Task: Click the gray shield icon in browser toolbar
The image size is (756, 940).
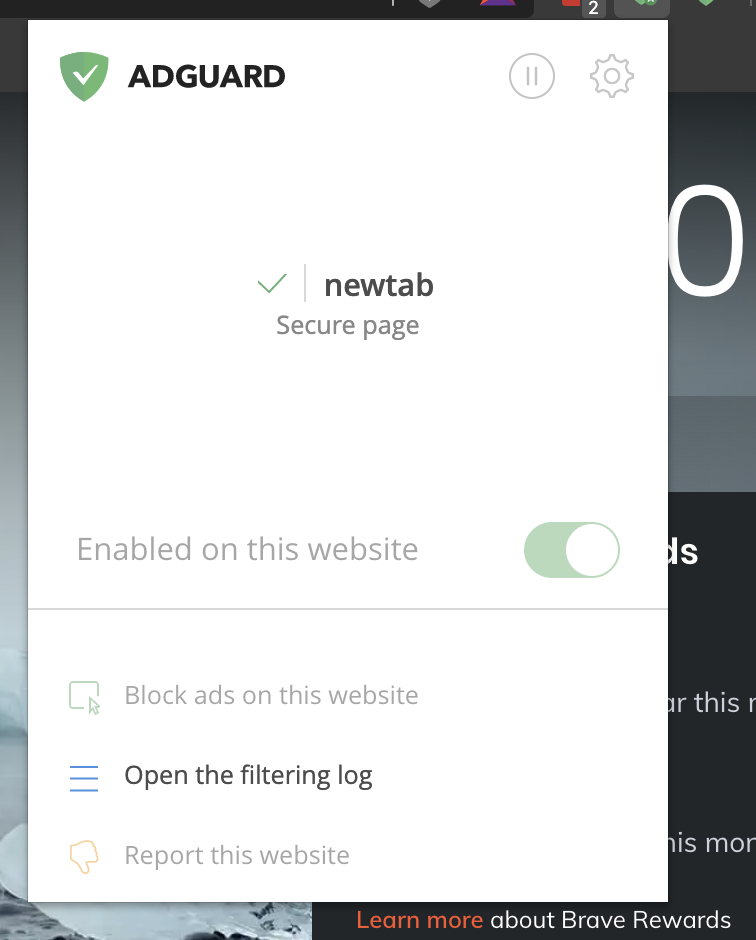Action: point(428,6)
